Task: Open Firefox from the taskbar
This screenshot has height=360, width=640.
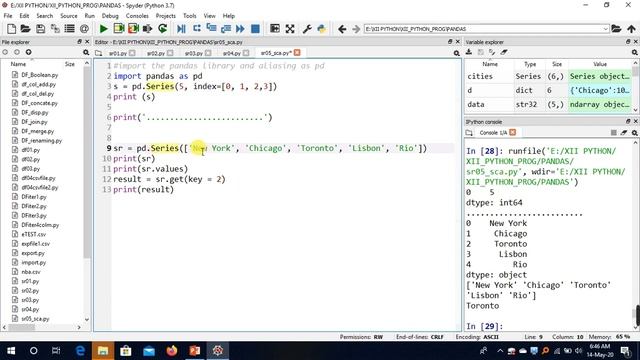Action: coord(172,351)
